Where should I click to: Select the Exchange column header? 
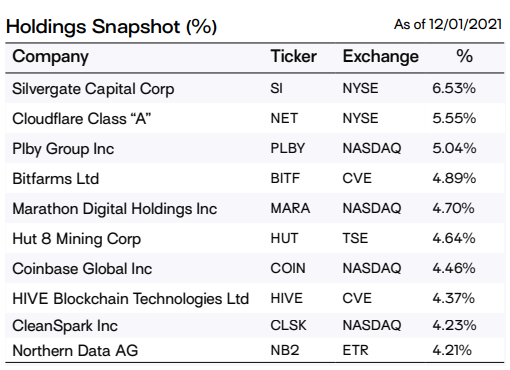[380, 57]
